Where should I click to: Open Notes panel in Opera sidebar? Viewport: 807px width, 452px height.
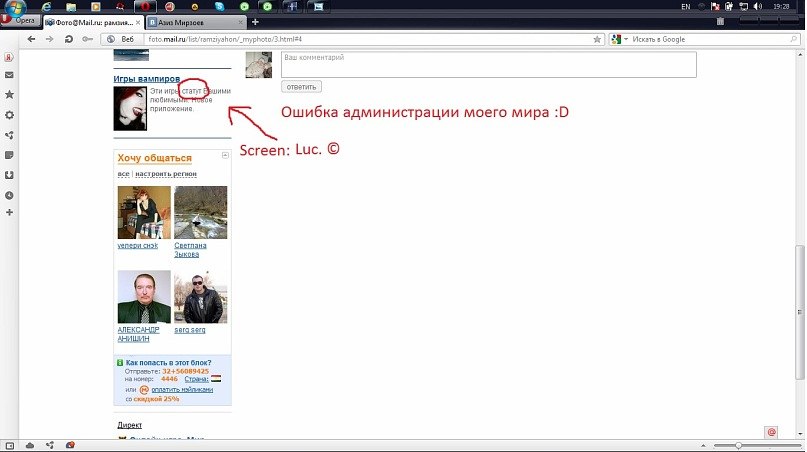click(9, 155)
